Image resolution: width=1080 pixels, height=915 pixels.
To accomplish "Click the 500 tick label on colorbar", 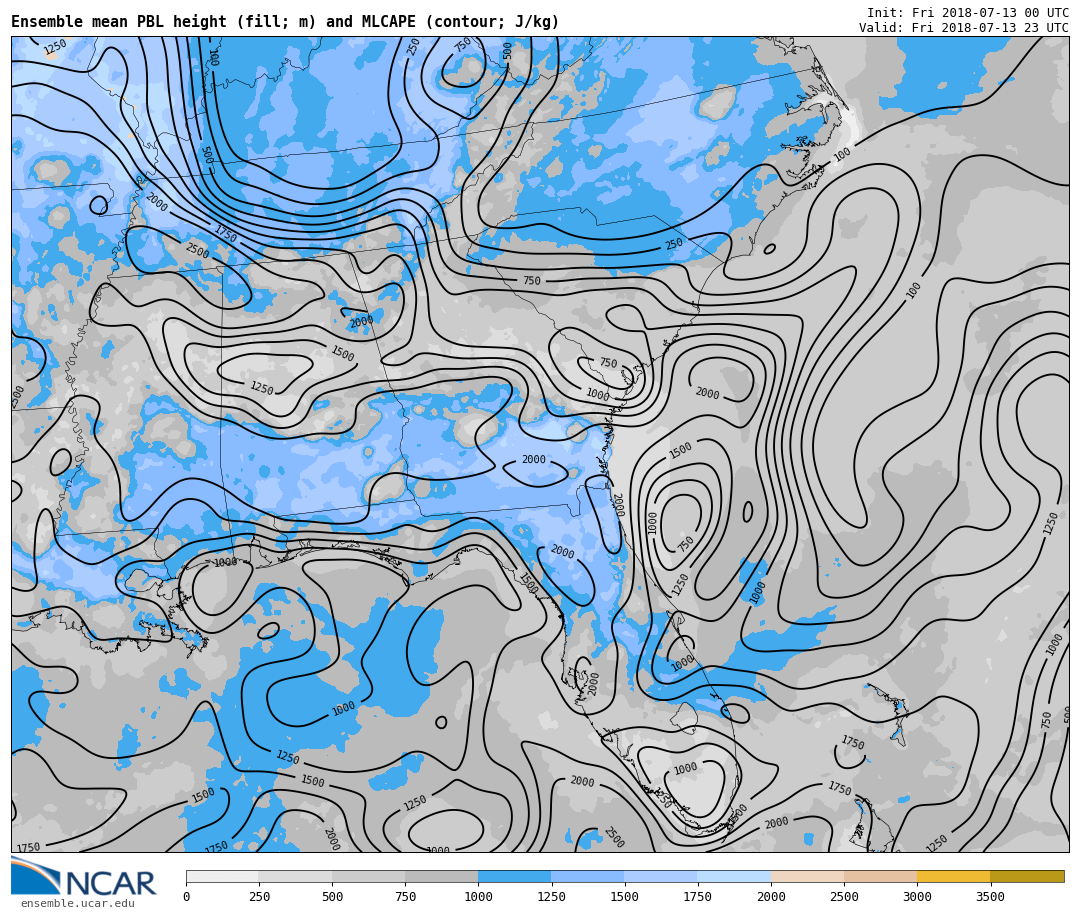I will pyautogui.click(x=332, y=897).
